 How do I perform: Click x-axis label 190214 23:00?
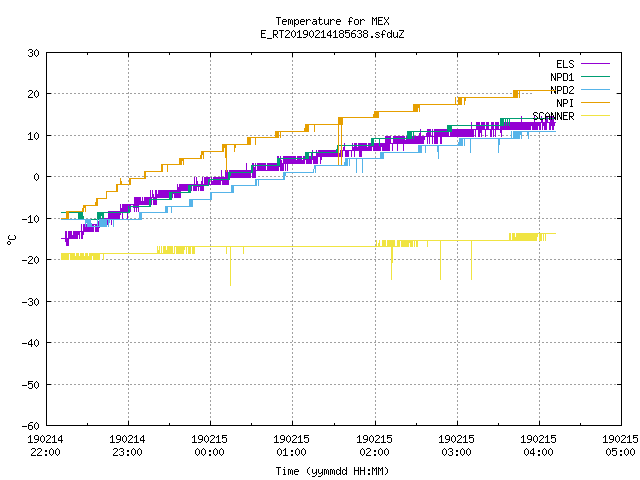pyautogui.click(x=127, y=445)
